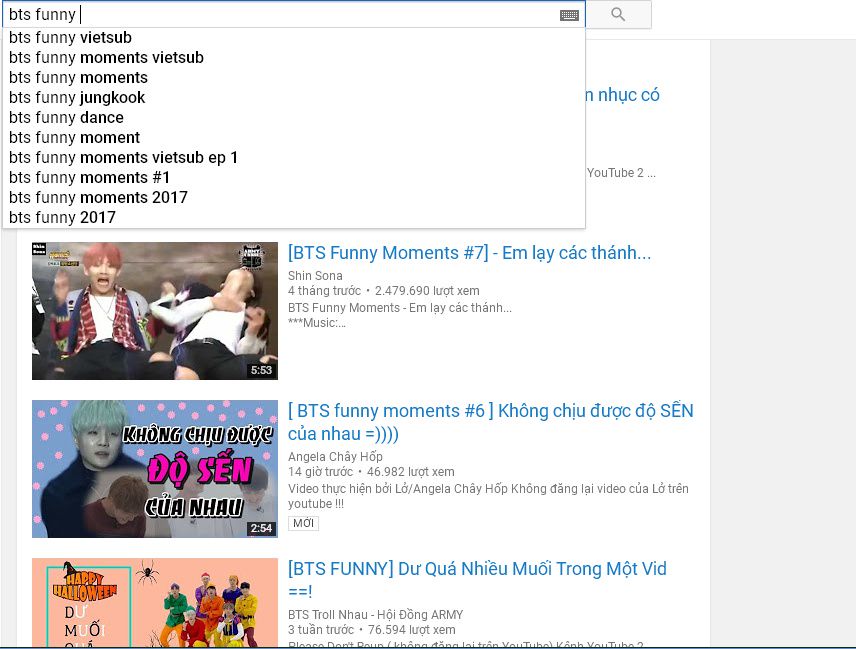Image resolution: width=856 pixels, height=649 pixels.
Task: Visit the Shin Sona channel
Action: tap(315, 276)
